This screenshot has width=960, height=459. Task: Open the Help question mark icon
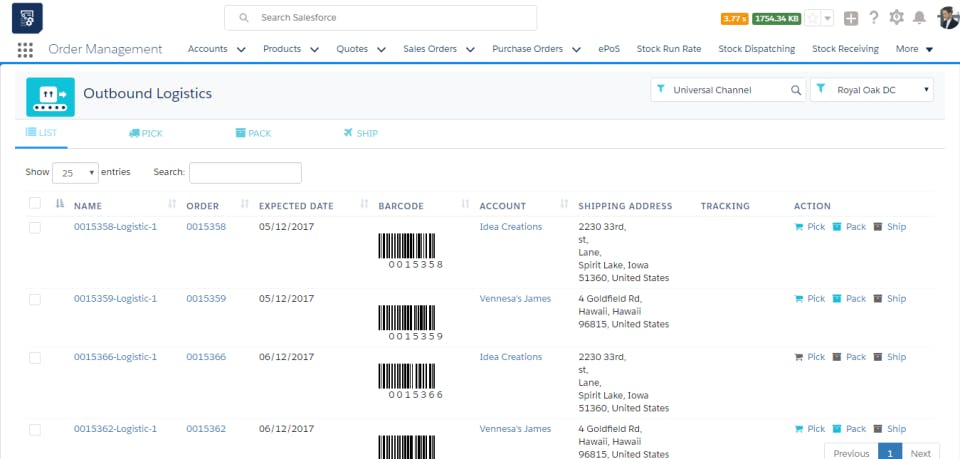(874, 18)
